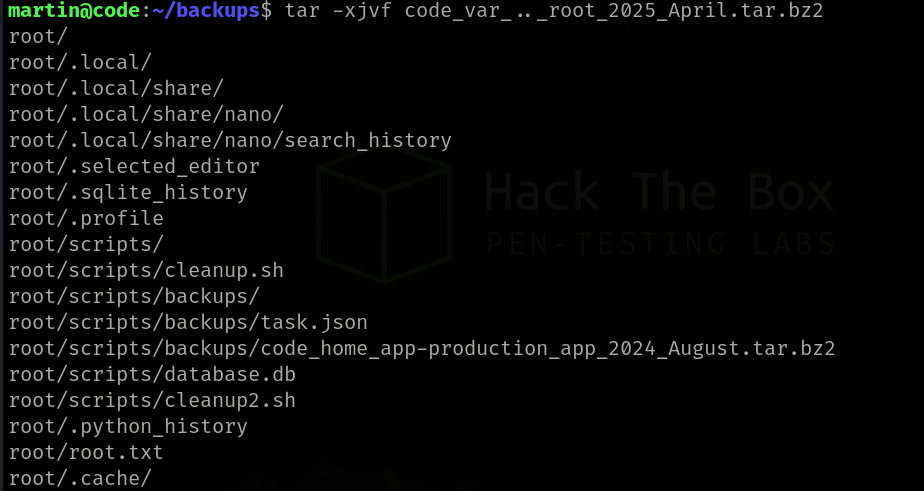Click the nano search_history line

click(230, 140)
